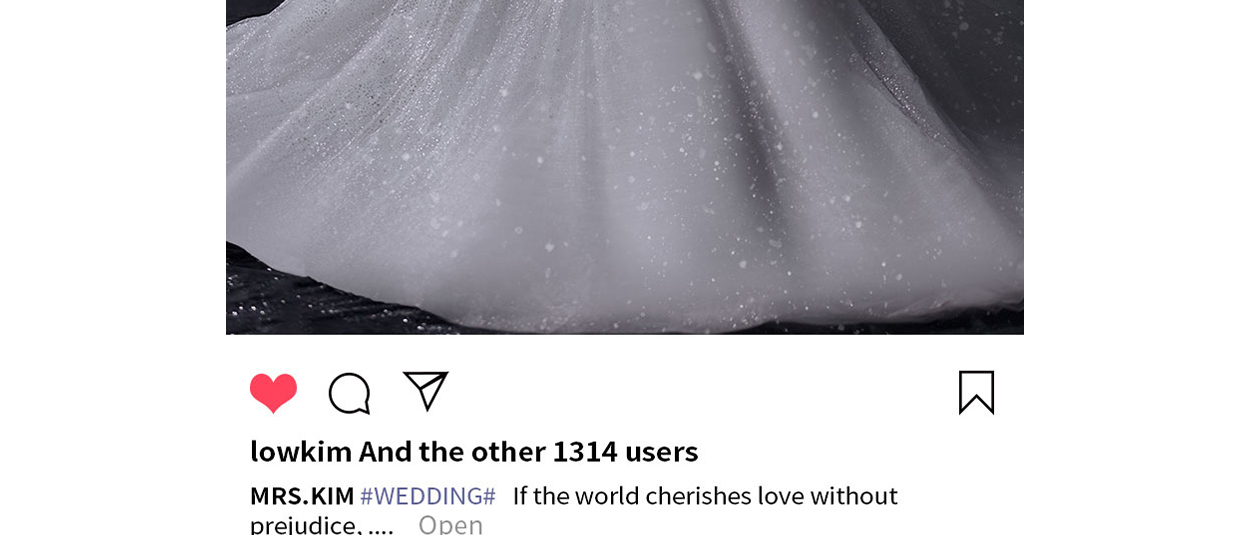Unlike the wedding post via filled heart
Screen dimensions: 1250x535
click(273, 393)
